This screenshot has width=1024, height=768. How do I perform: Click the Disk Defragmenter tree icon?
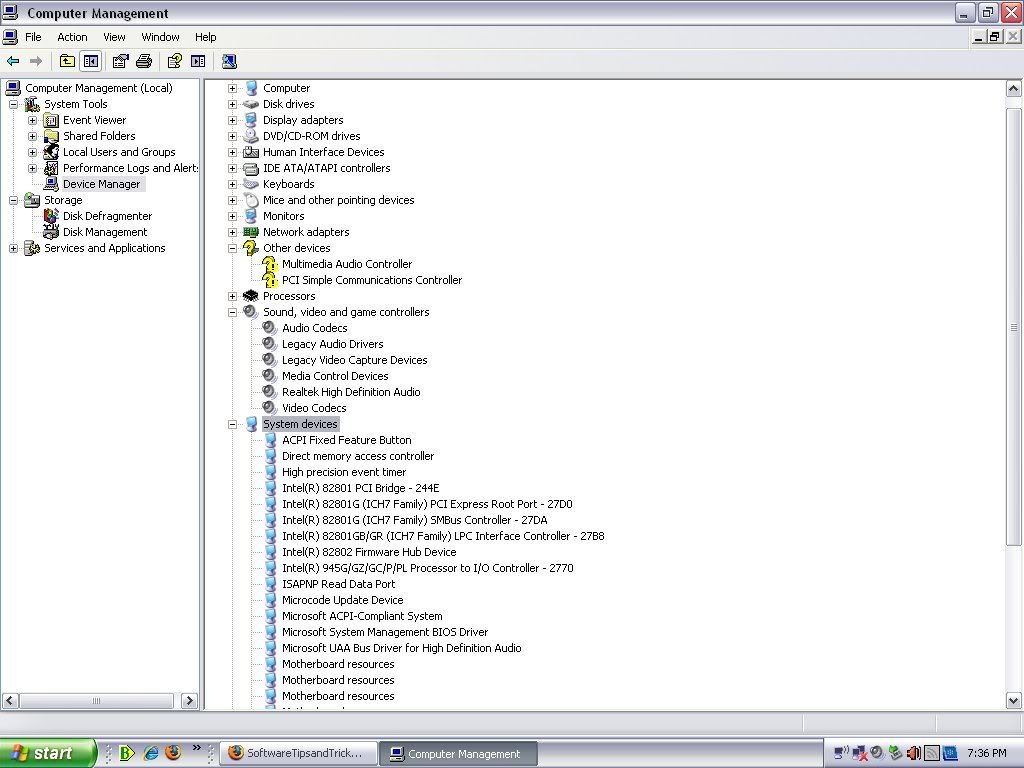point(51,216)
